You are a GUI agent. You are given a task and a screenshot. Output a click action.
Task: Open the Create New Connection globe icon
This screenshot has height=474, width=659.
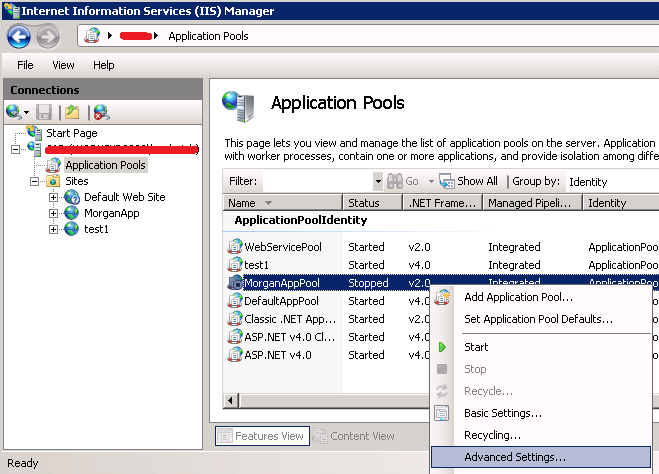(14, 112)
